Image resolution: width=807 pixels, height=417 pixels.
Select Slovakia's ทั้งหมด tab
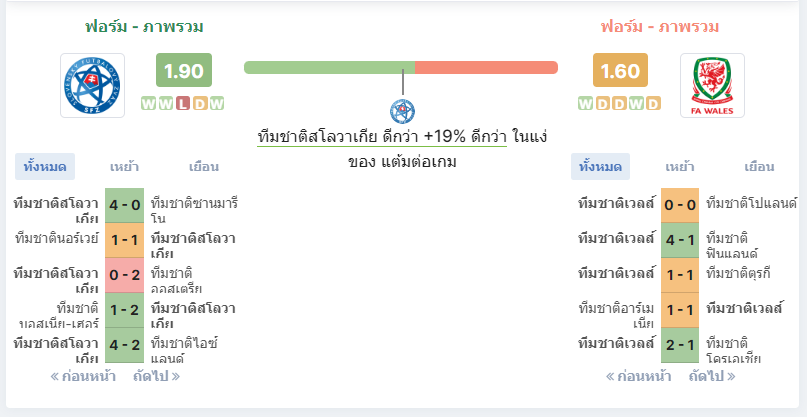45,167
